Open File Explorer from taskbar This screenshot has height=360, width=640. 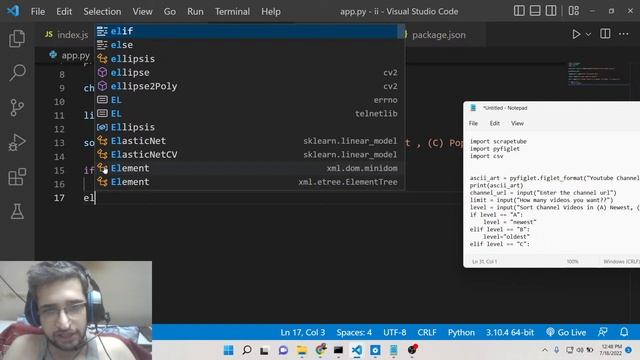coord(302,350)
